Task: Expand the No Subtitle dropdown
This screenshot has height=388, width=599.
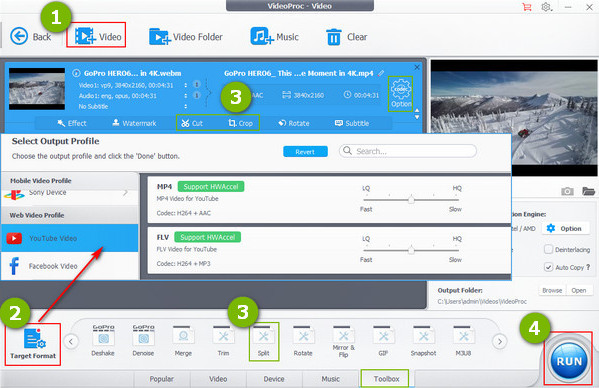Action: pyautogui.click(x=186, y=106)
